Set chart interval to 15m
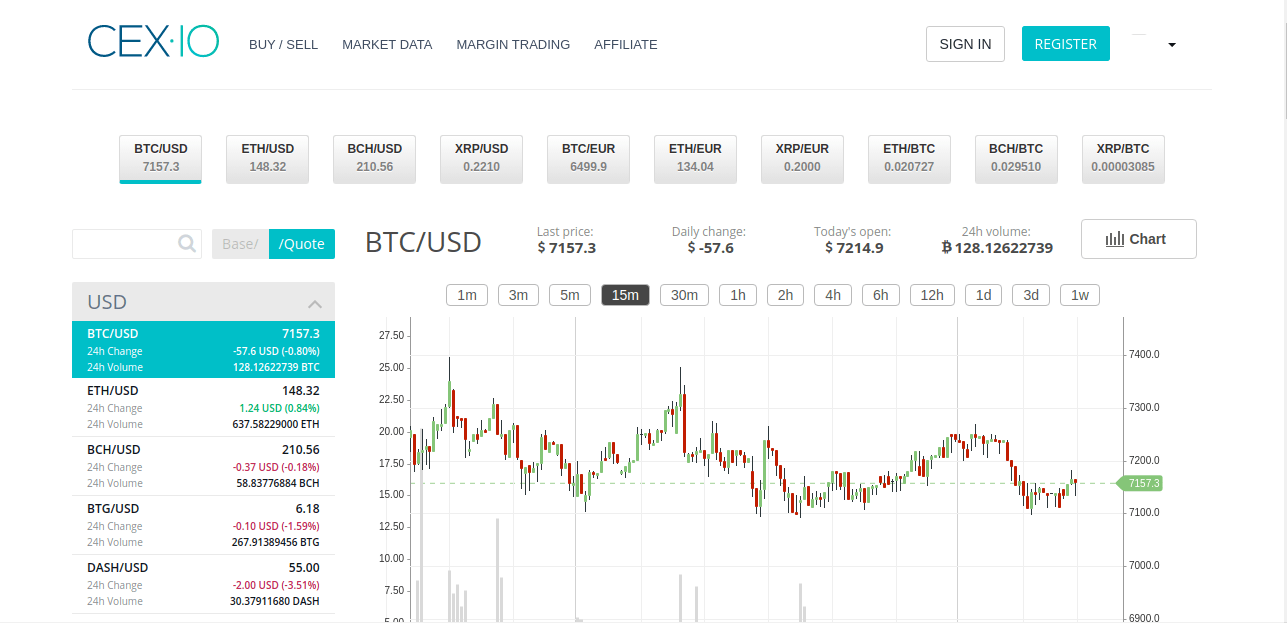Viewport: 1287px width, 623px height. coord(625,295)
